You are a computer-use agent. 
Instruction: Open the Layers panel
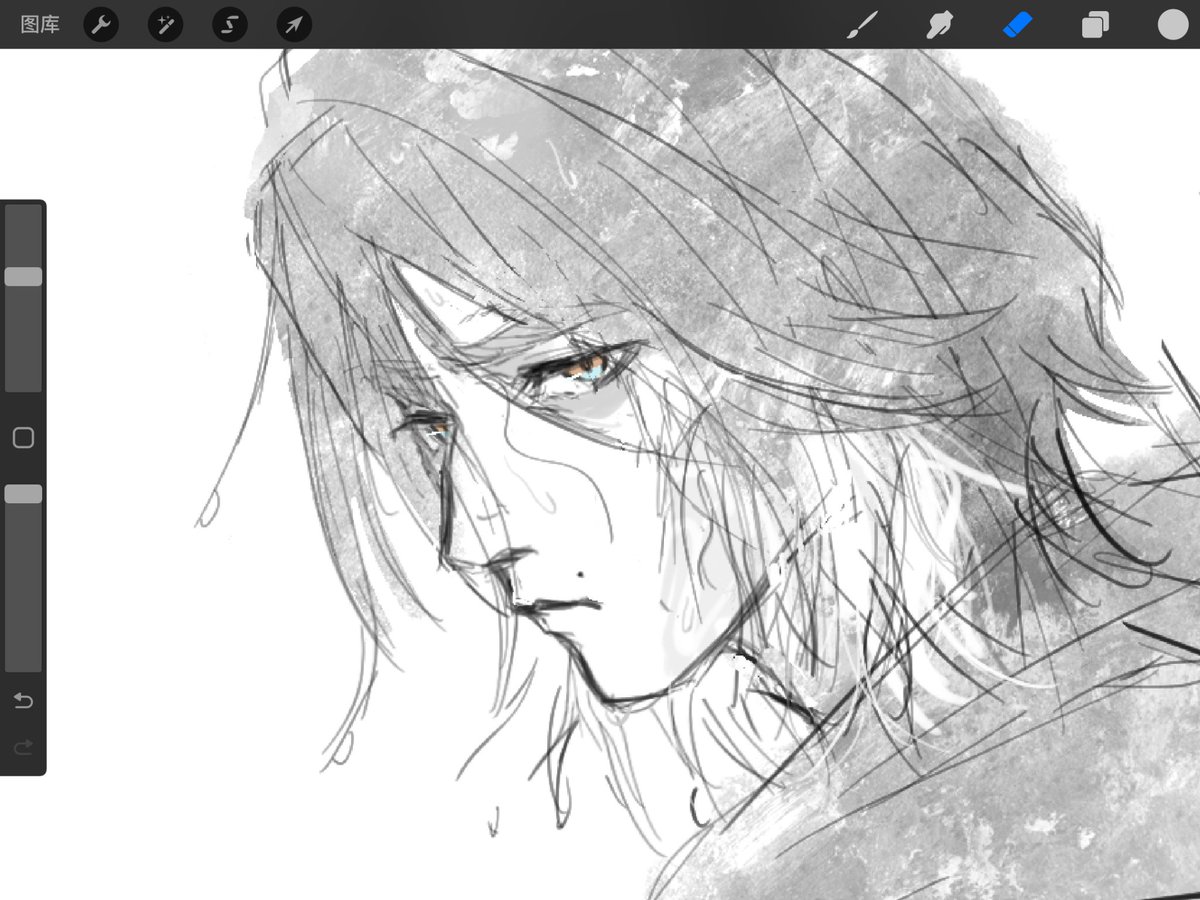tap(1095, 24)
